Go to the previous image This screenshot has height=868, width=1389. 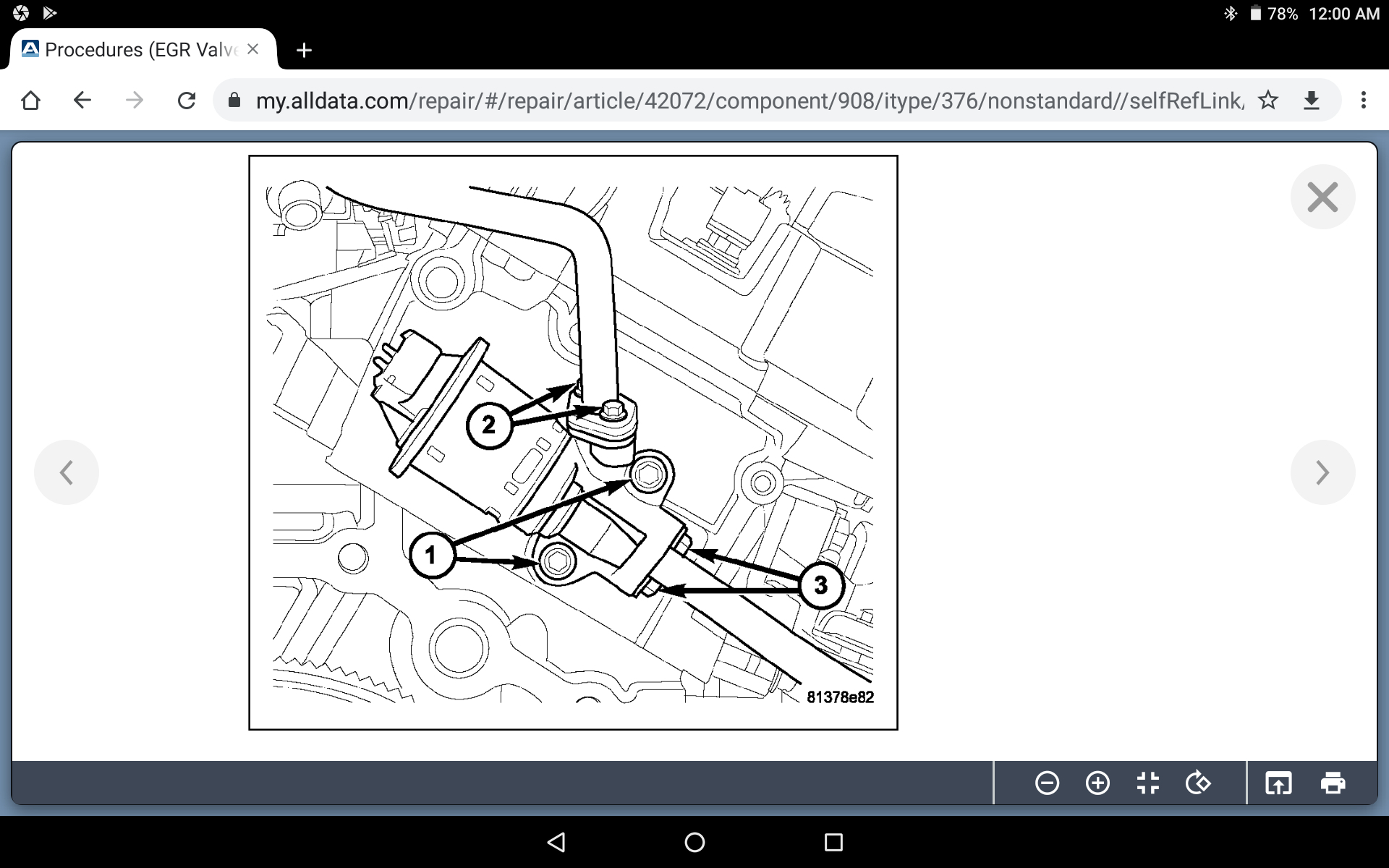pos(67,472)
